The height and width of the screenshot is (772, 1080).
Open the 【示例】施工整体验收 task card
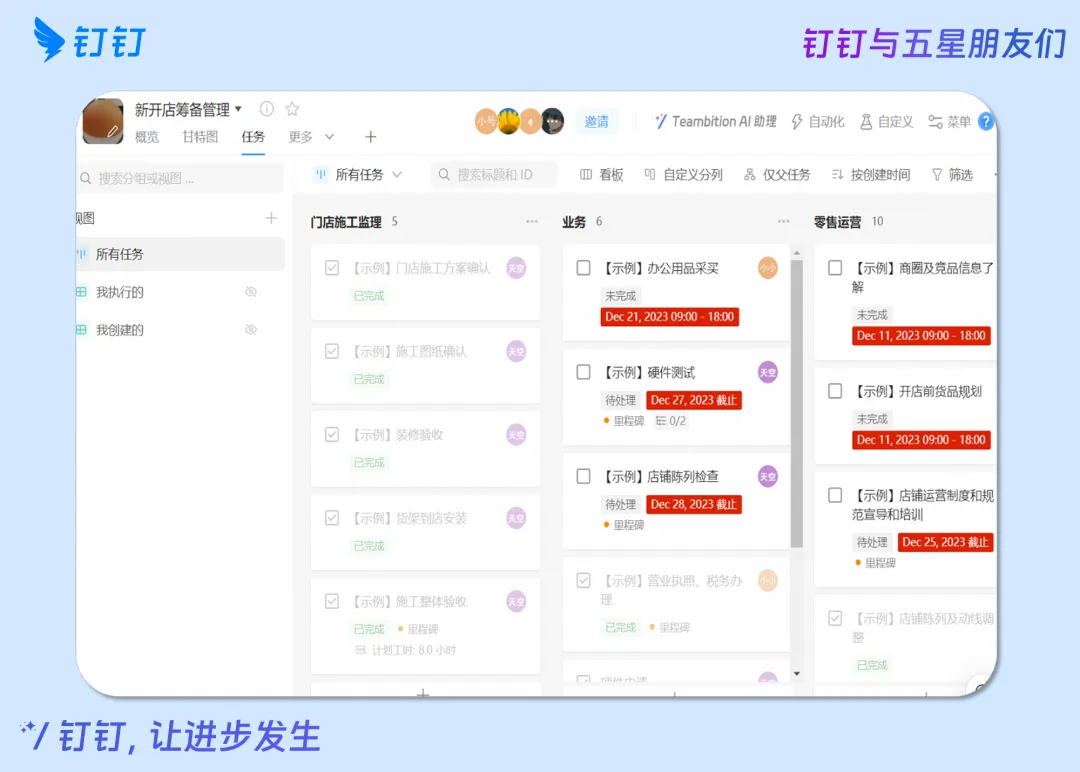tap(425, 626)
